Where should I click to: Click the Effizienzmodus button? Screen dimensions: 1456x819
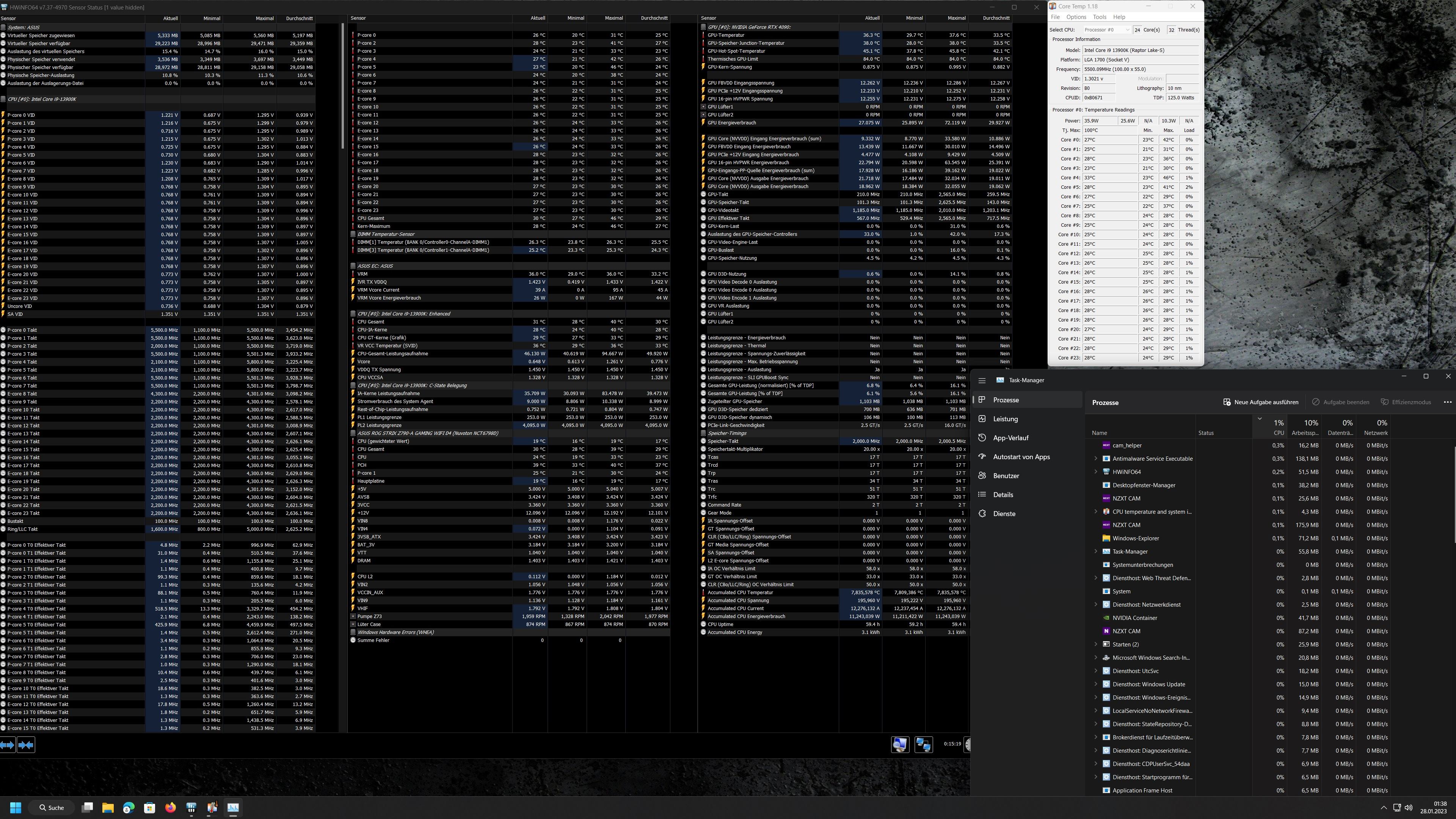[x=1406, y=402]
